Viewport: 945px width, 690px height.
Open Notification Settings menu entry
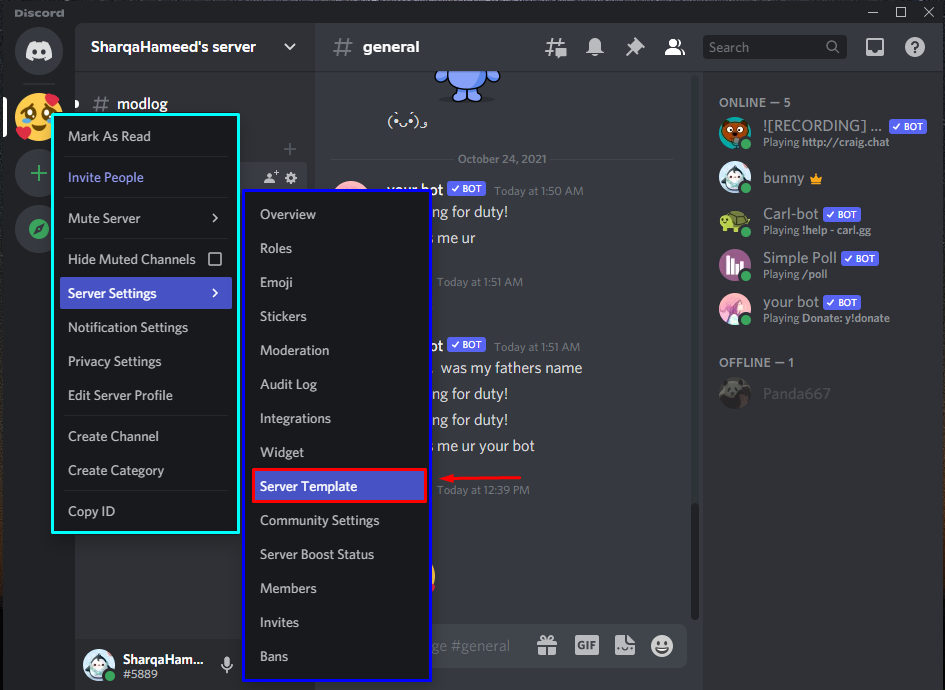[146, 327]
